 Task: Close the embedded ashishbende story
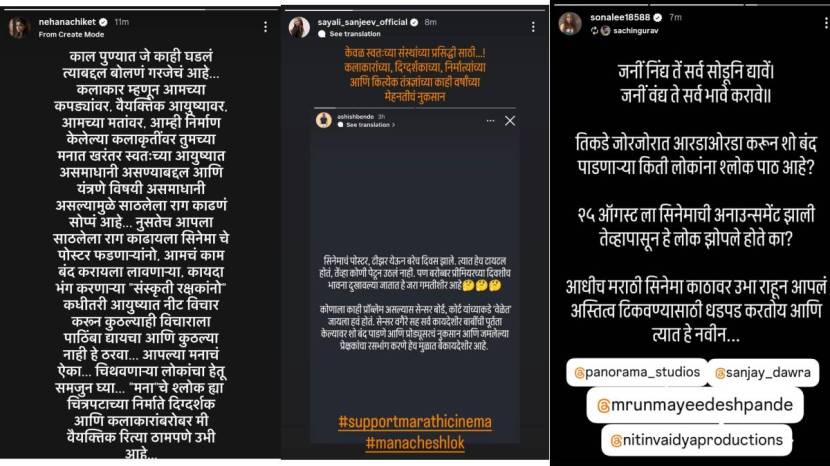[510, 121]
